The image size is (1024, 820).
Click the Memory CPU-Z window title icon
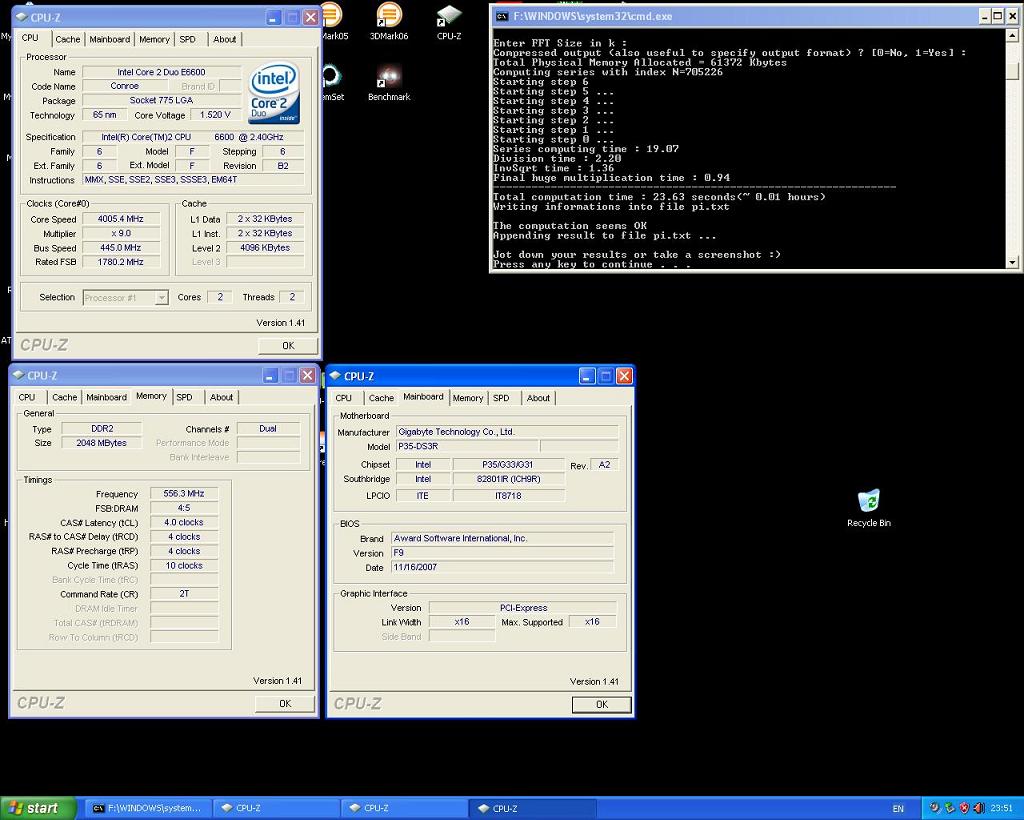tap(18, 375)
